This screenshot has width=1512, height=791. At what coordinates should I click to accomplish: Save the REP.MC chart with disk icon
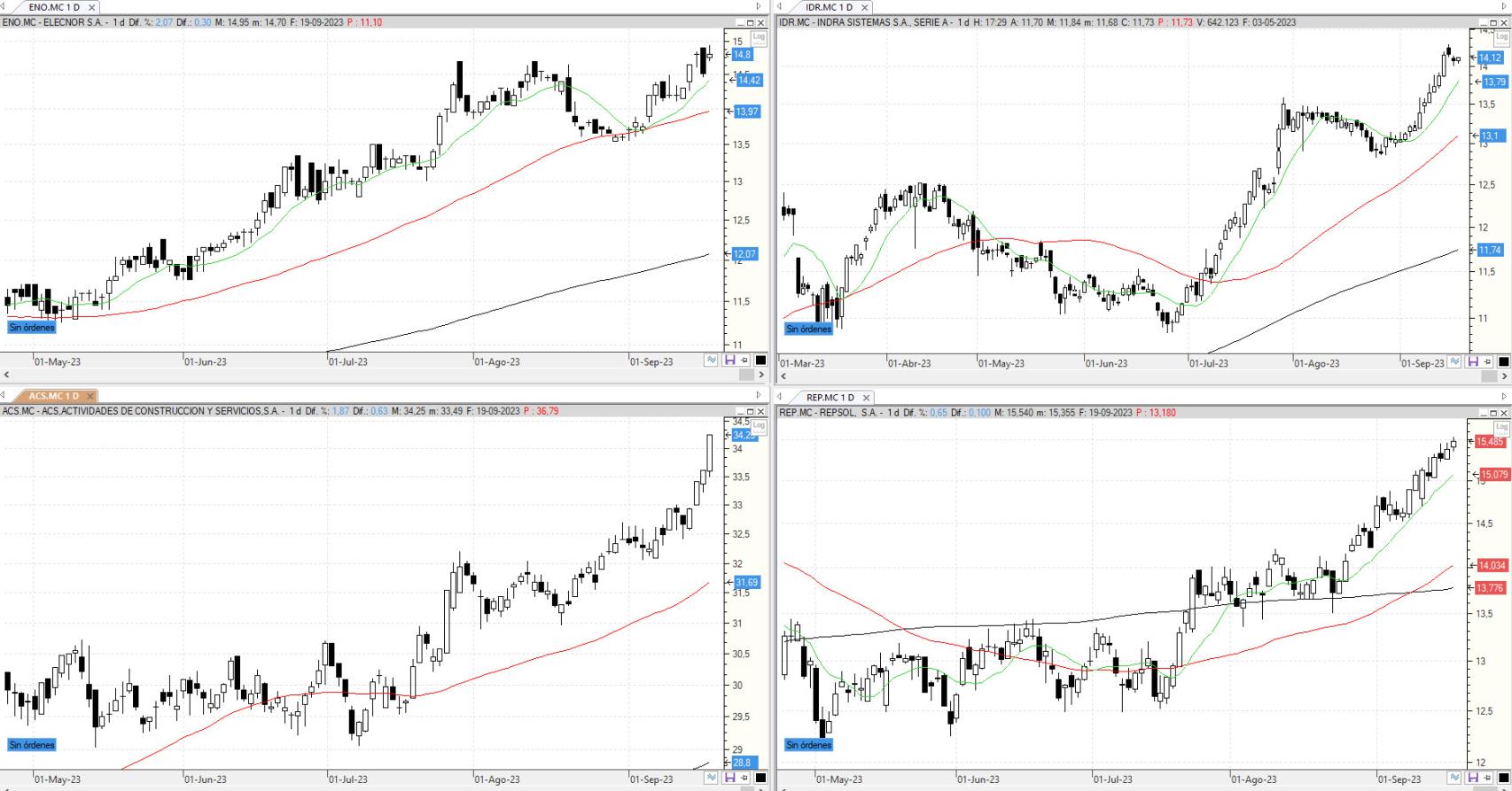pyautogui.click(x=1473, y=778)
